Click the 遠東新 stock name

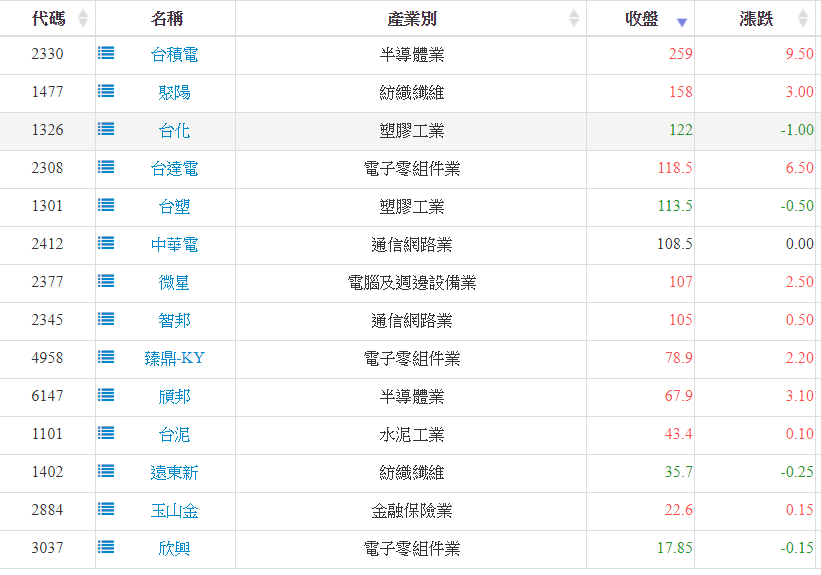174,473
